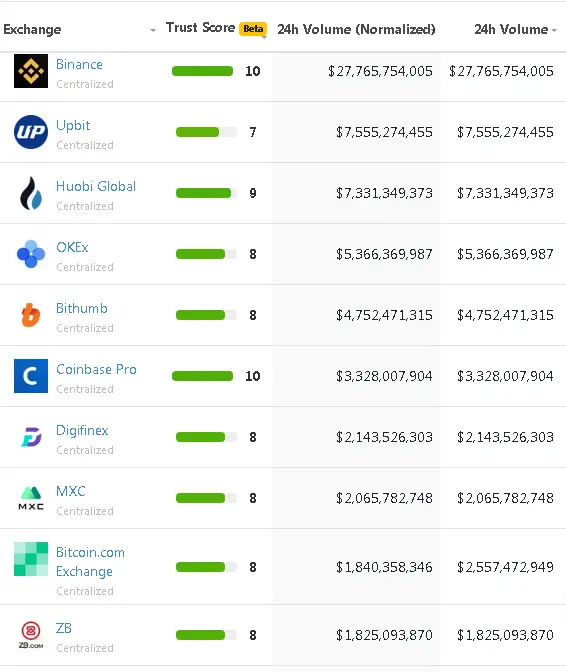
Task: Click MXC trust score bar
Action: pyautogui.click(x=207, y=498)
